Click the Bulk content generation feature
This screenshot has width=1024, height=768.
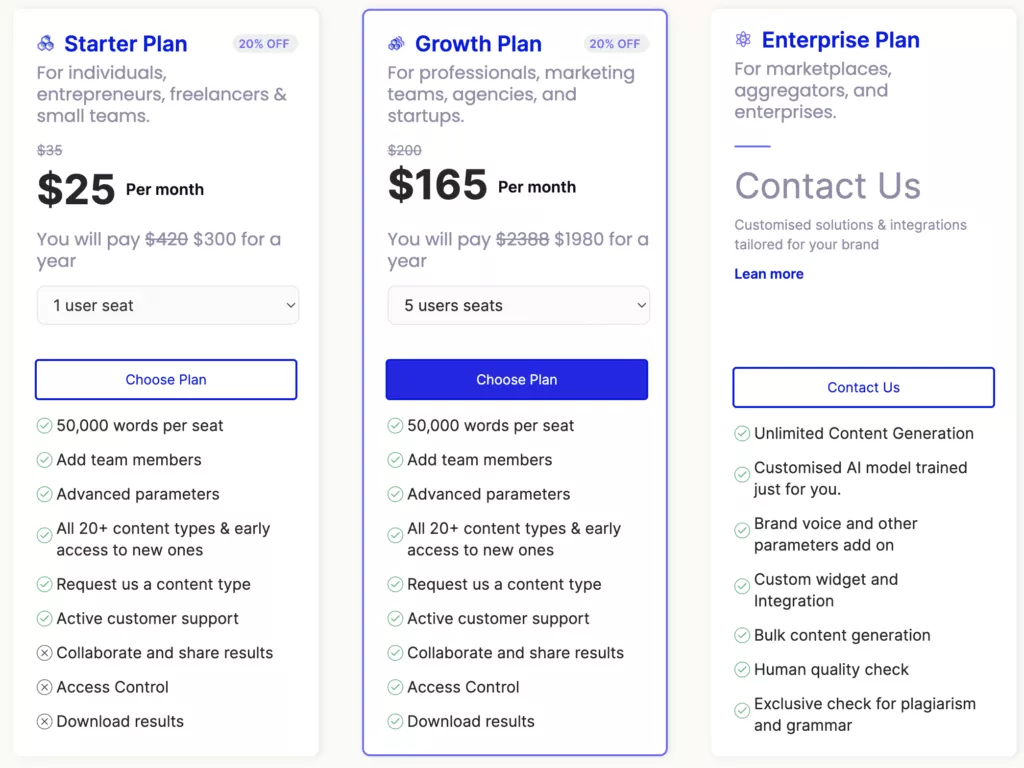click(842, 636)
